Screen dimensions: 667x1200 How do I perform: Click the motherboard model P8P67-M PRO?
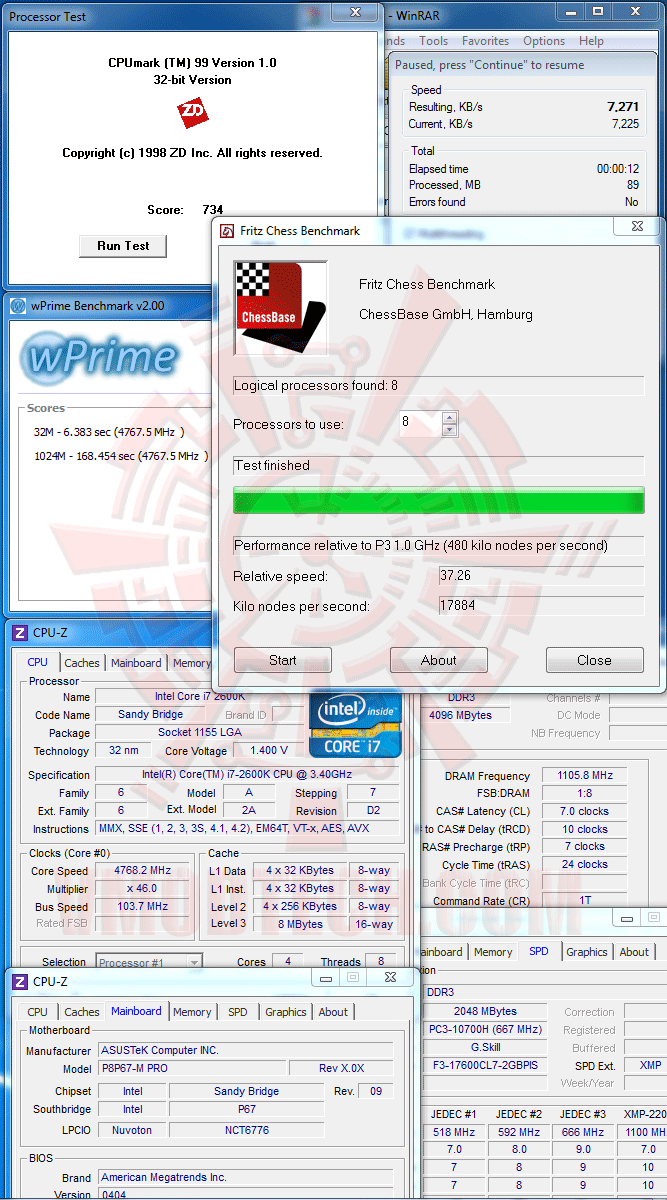pyautogui.click(x=193, y=1068)
